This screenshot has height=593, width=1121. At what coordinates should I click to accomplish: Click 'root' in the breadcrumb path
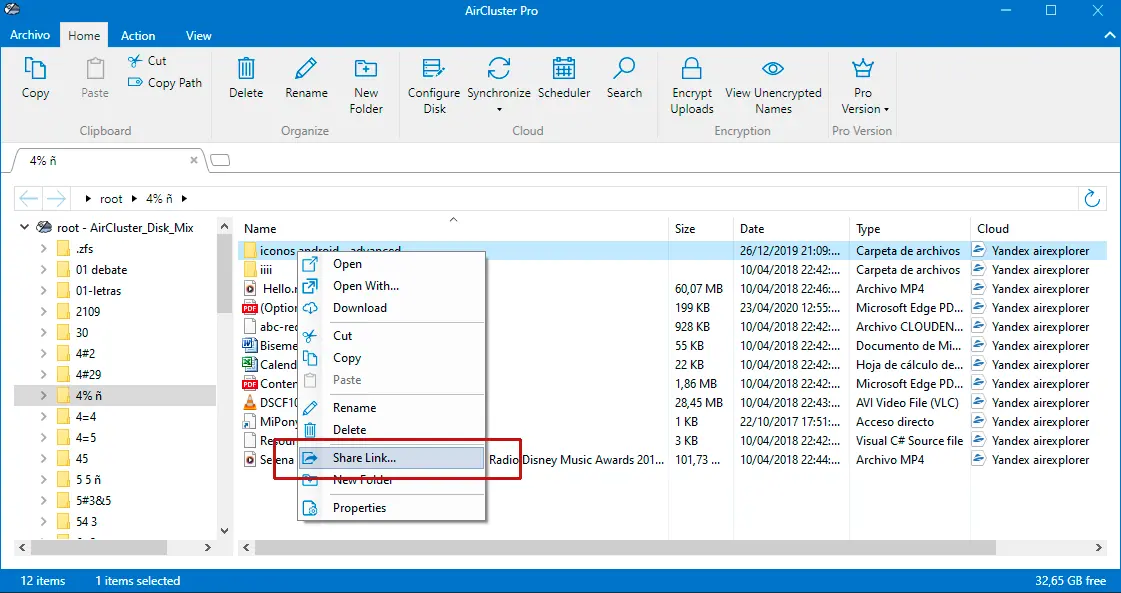click(111, 199)
